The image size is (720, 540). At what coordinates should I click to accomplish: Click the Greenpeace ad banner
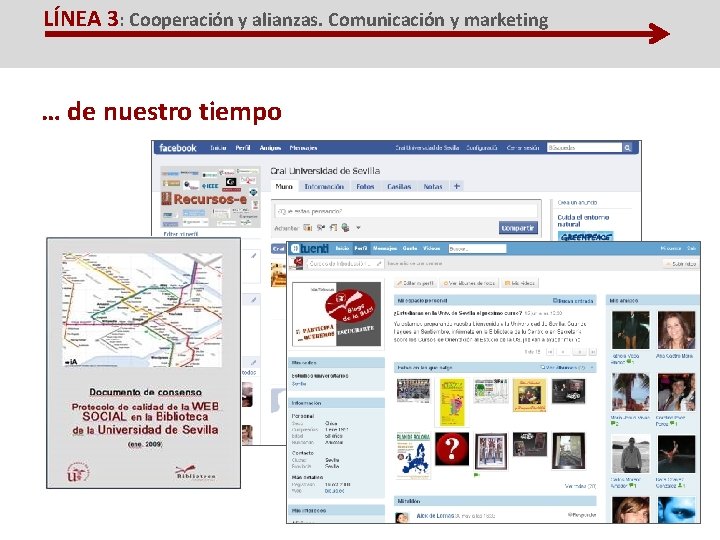click(585, 236)
